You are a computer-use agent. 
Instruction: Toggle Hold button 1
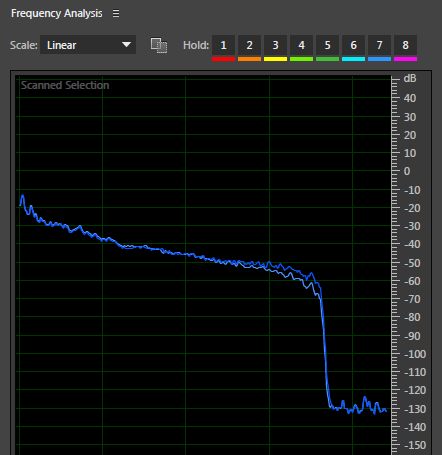tap(223, 45)
